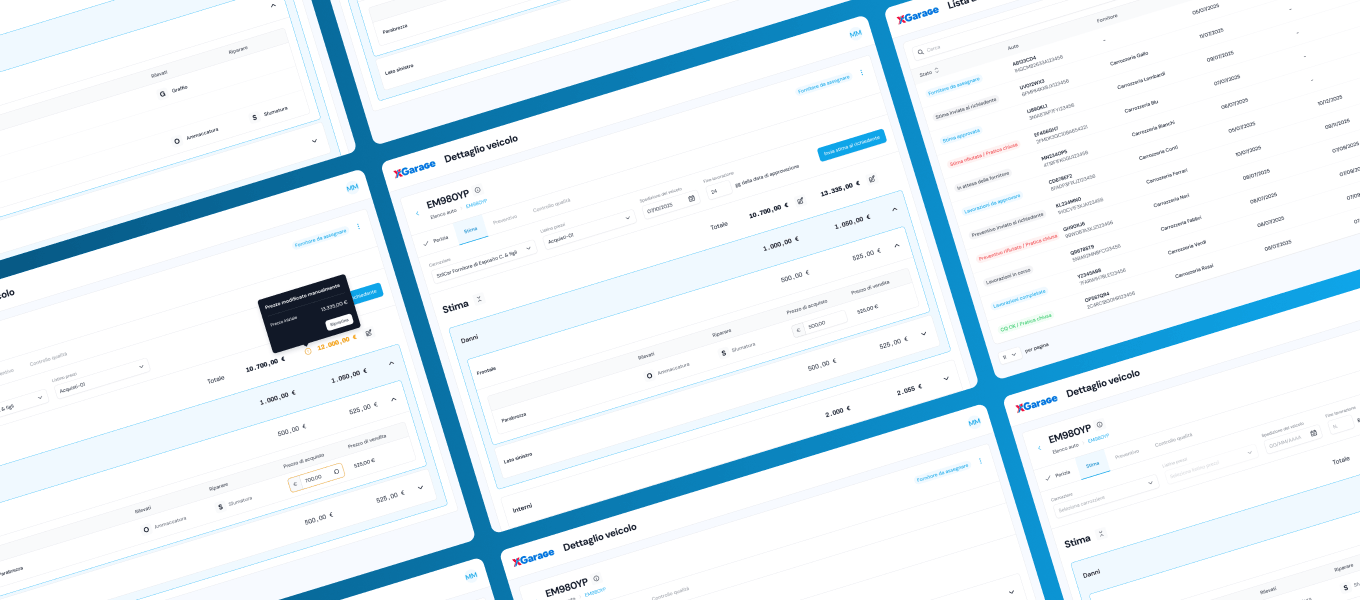
Task: Click info icon beside EM980YP in center panel
Action: click(478, 189)
